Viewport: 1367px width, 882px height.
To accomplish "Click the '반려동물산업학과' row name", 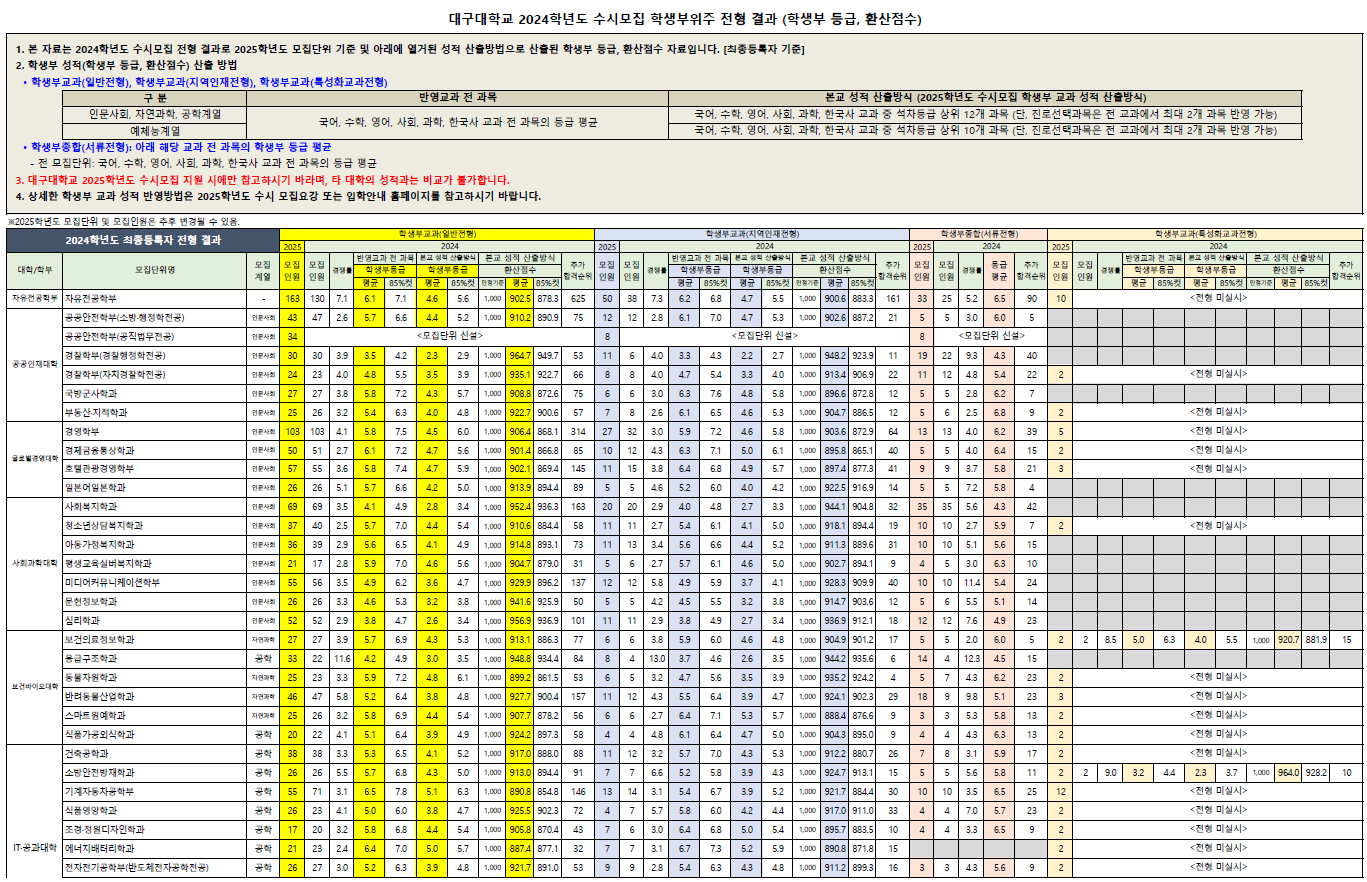I will tap(154, 696).
